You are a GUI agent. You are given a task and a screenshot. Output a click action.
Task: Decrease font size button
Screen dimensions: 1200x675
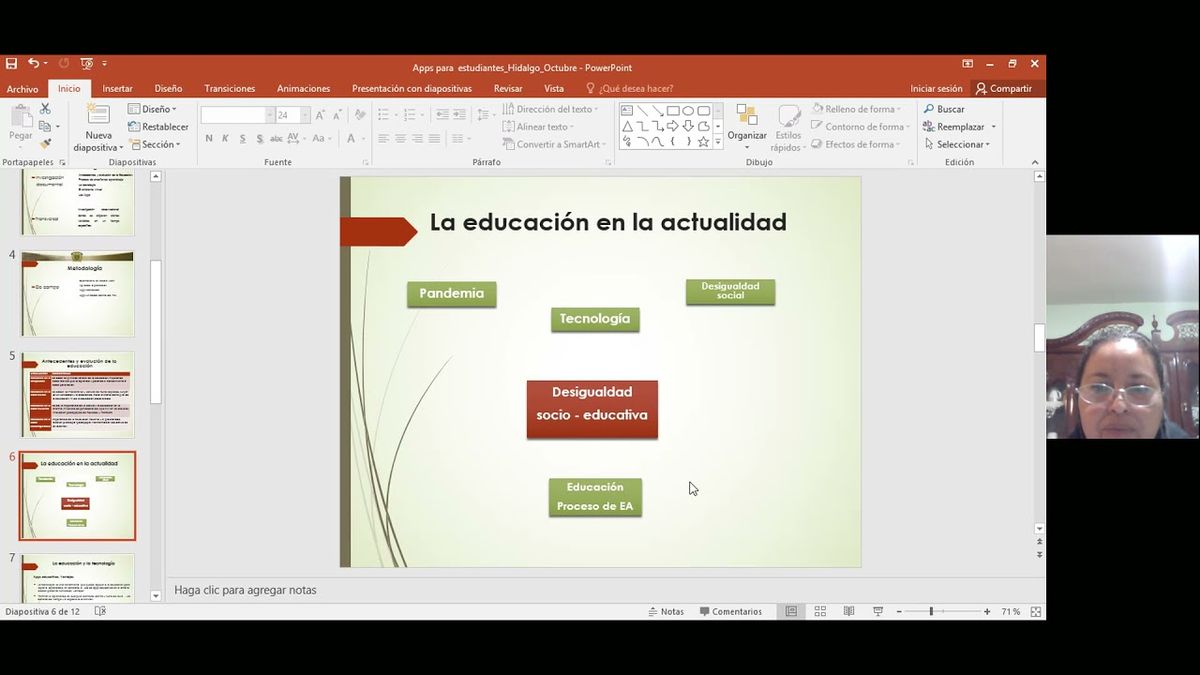(338, 115)
